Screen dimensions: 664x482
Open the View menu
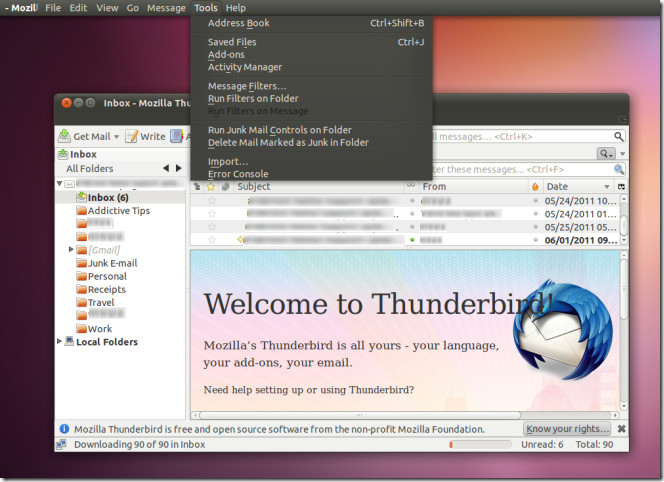[x=107, y=8]
